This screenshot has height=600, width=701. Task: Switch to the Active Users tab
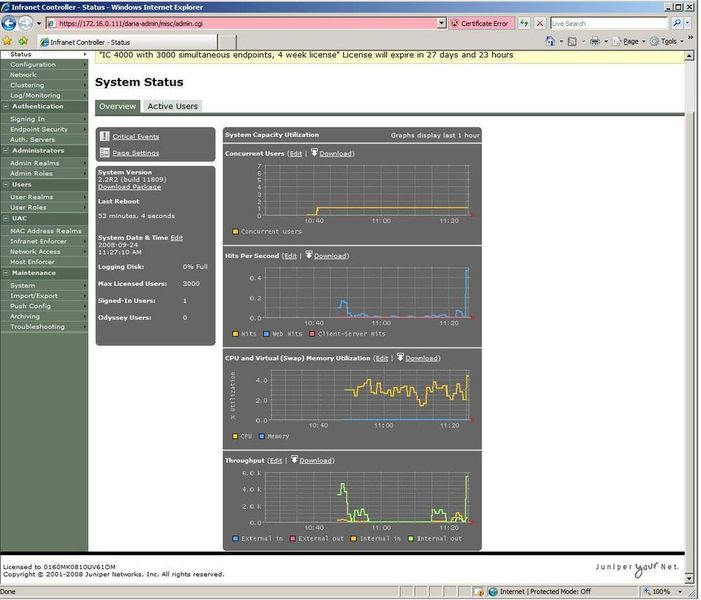click(x=173, y=106)
